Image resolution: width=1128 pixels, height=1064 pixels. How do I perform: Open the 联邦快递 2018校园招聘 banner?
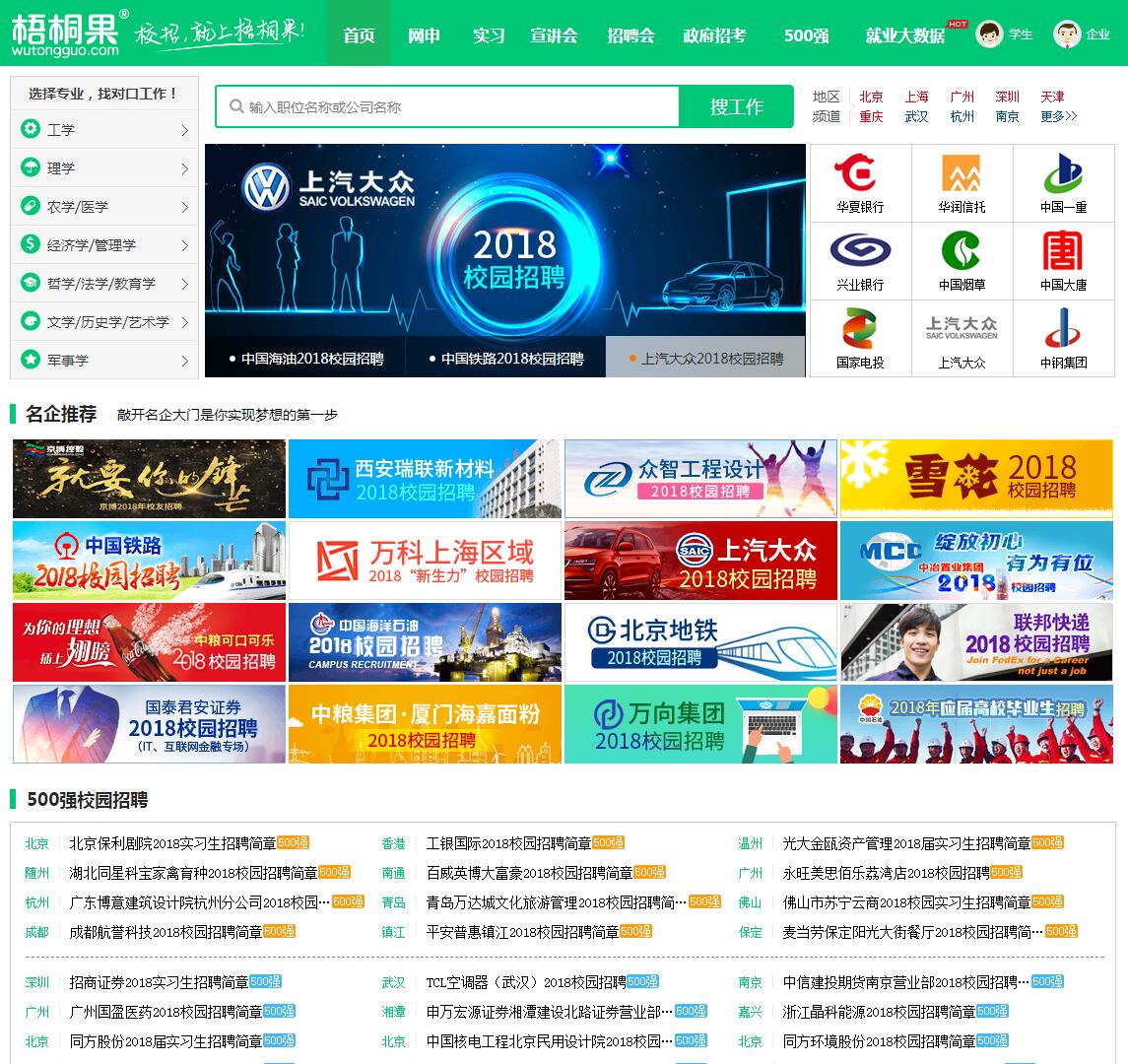point(976,642)
